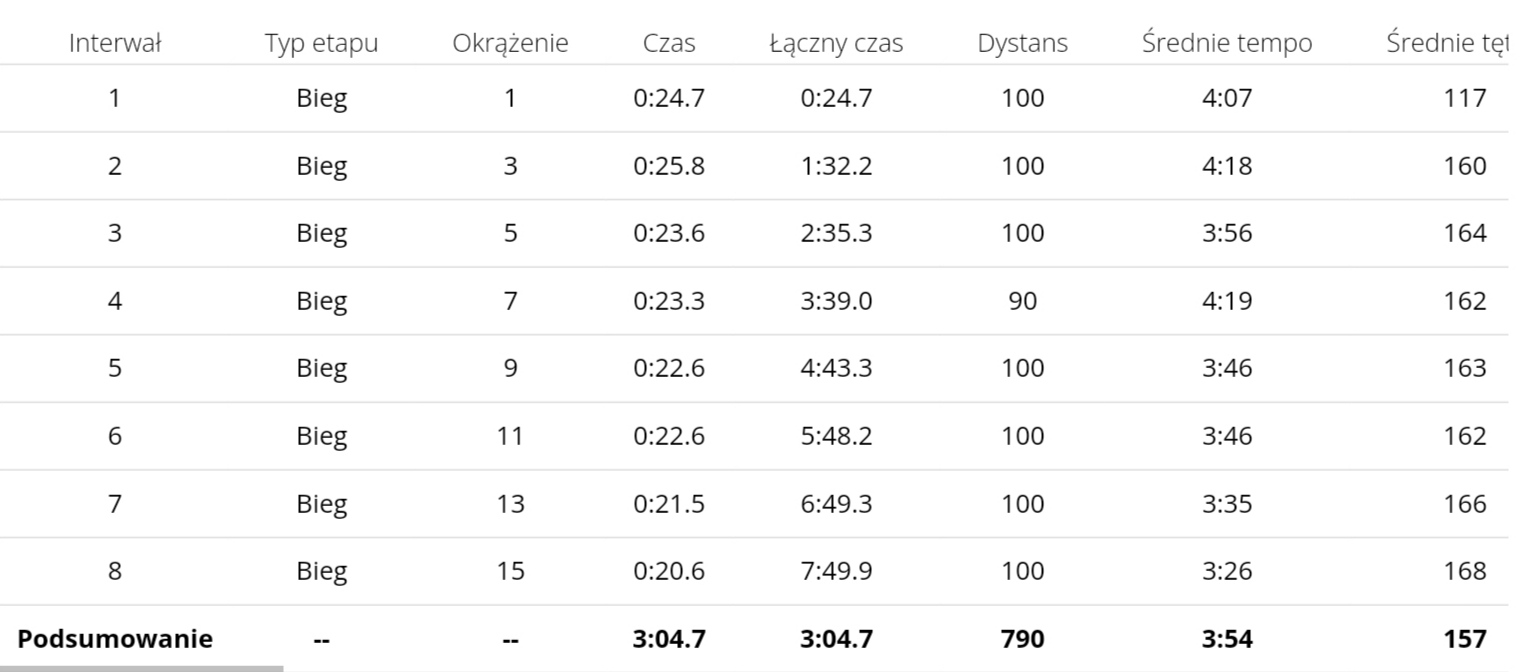Click the distance value 90
Viewport: 1540px width, 672px height.
1023,301
